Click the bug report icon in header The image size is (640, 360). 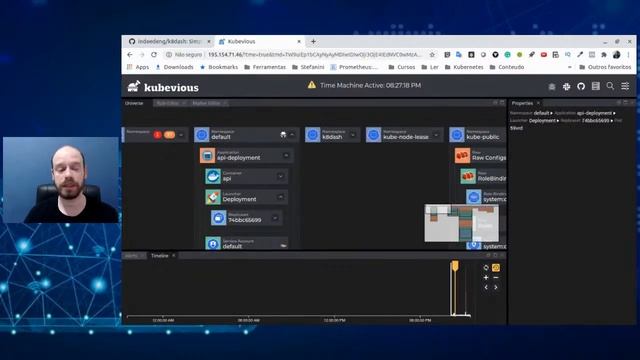(552, 87)
